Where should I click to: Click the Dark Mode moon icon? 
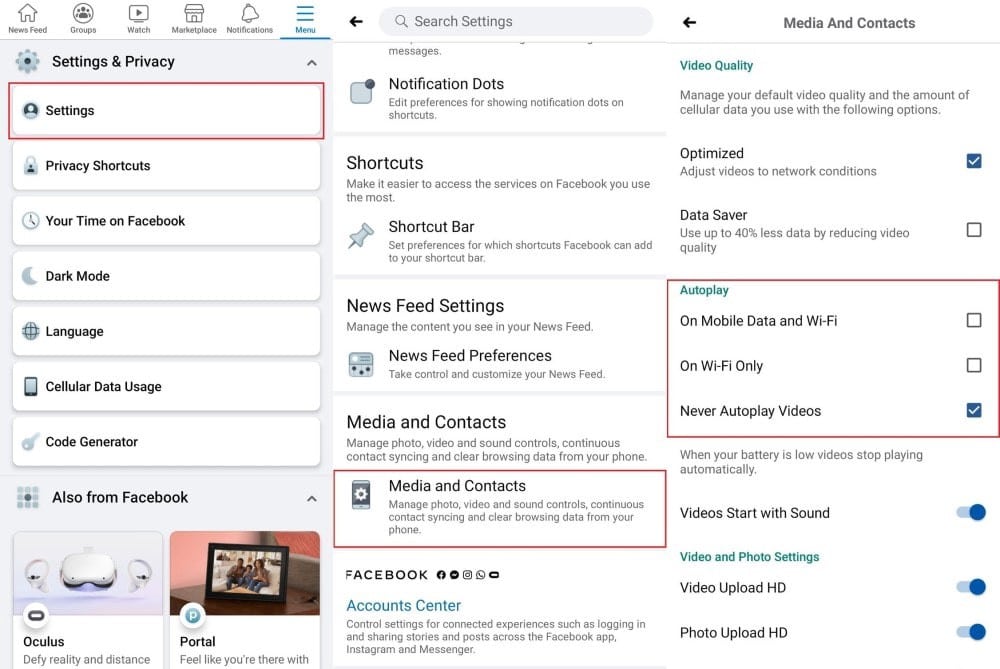[x=30, y=276]
